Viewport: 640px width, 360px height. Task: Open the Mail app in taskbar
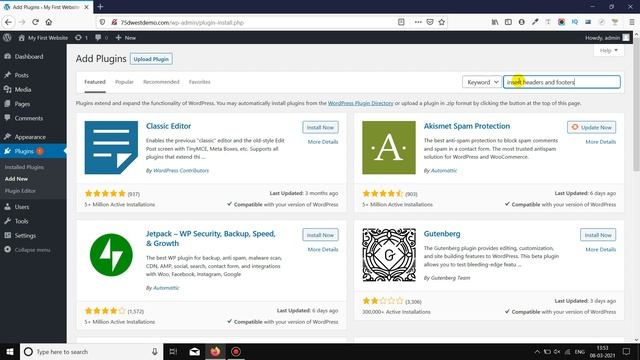[x=194, y=351]
